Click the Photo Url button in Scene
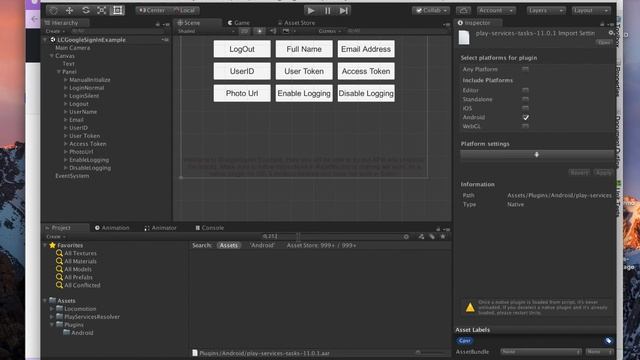 point(242,93)
